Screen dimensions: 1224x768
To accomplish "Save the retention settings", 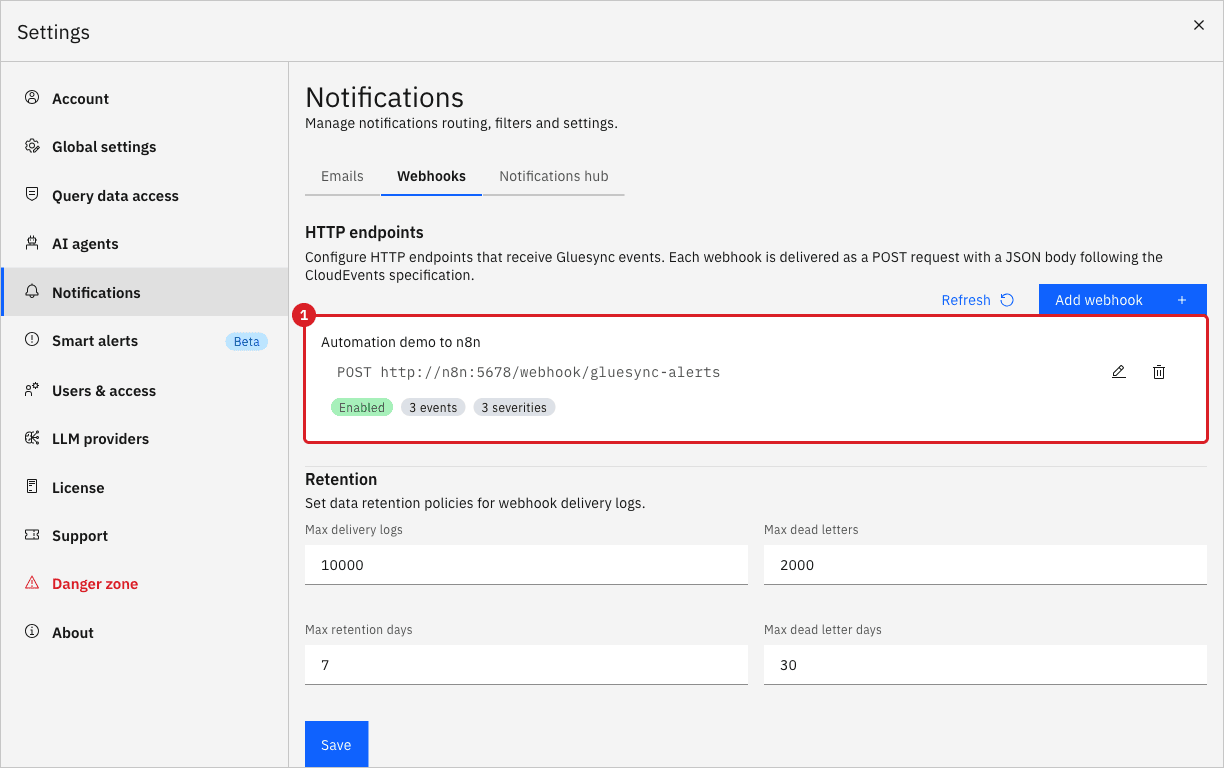I will point(336,744).
